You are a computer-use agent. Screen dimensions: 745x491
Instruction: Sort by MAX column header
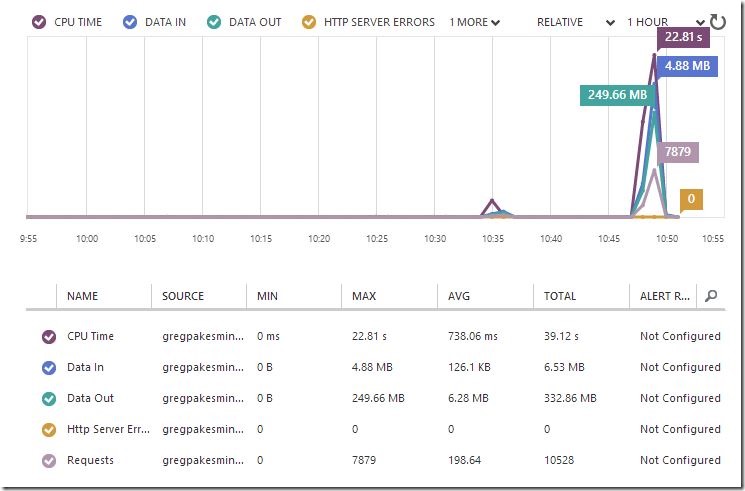364,296
